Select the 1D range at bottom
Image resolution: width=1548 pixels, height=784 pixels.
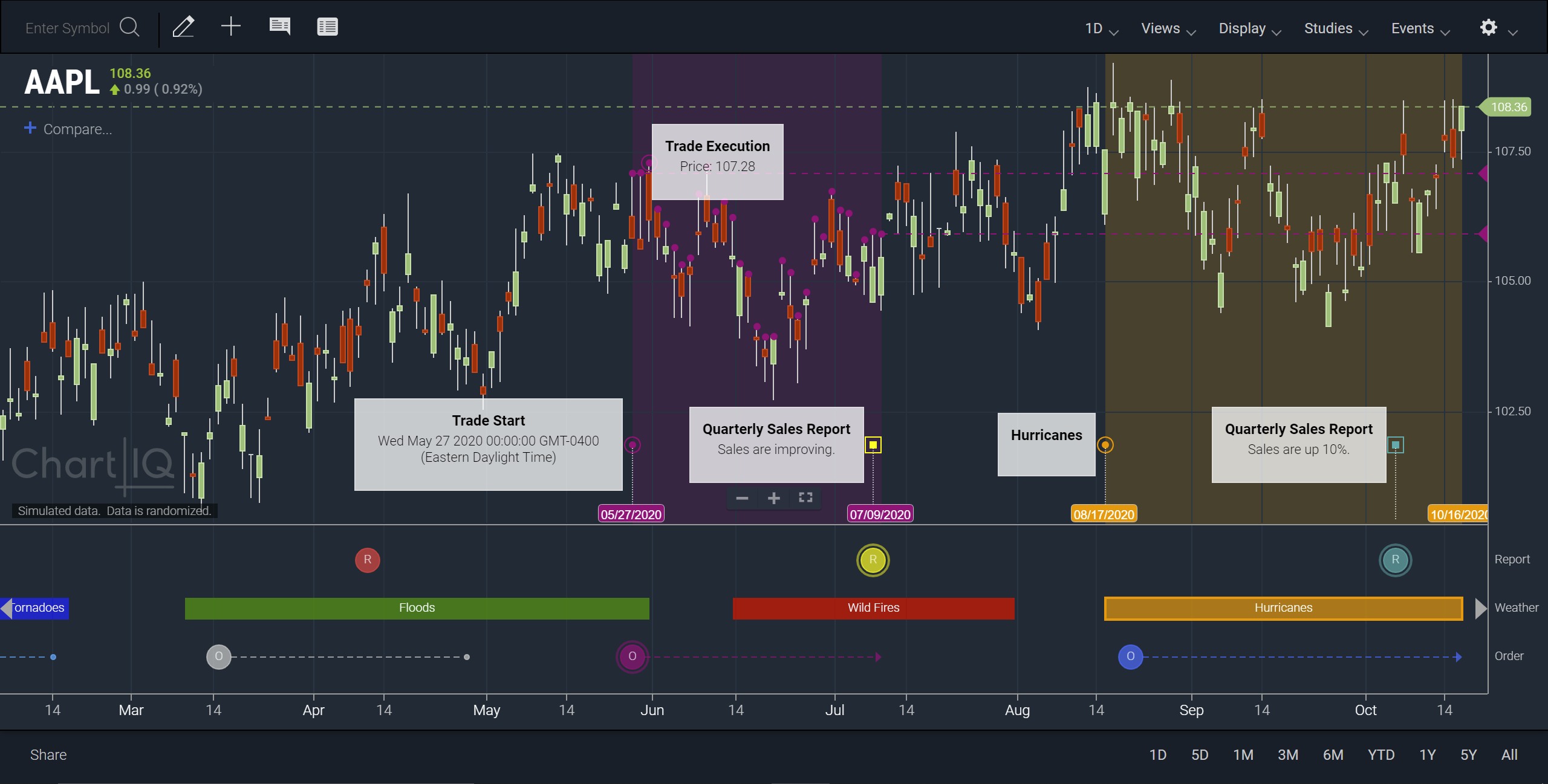point(1158,754)
